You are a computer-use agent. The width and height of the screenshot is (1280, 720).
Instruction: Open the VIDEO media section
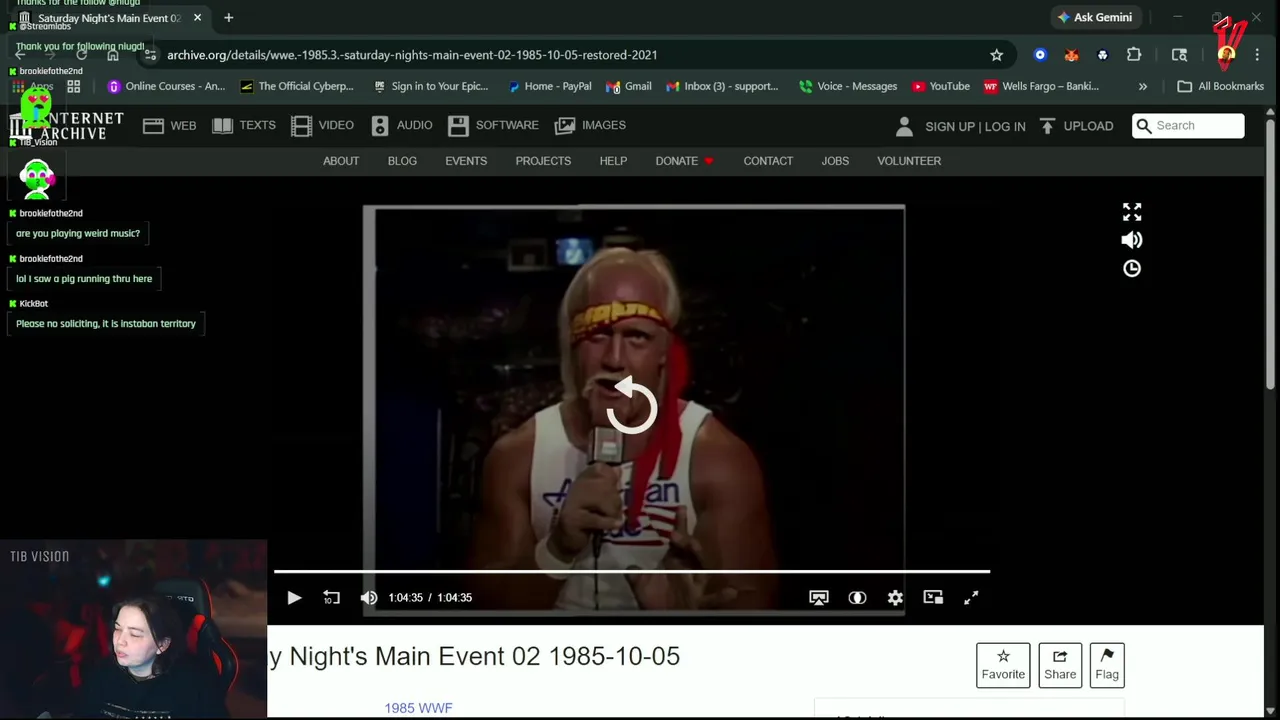(323, 125)
